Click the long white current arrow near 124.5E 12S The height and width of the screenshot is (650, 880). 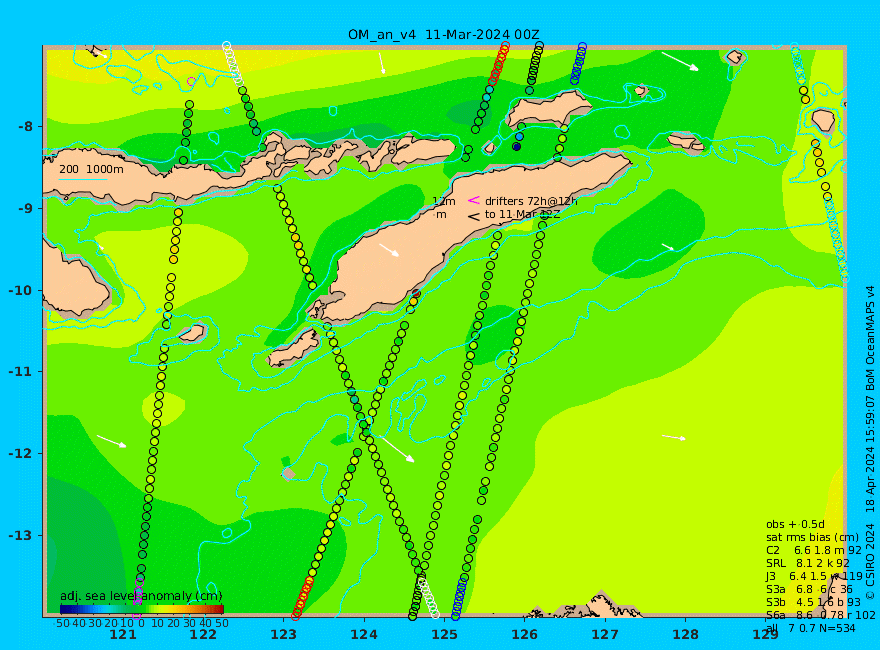397,448
